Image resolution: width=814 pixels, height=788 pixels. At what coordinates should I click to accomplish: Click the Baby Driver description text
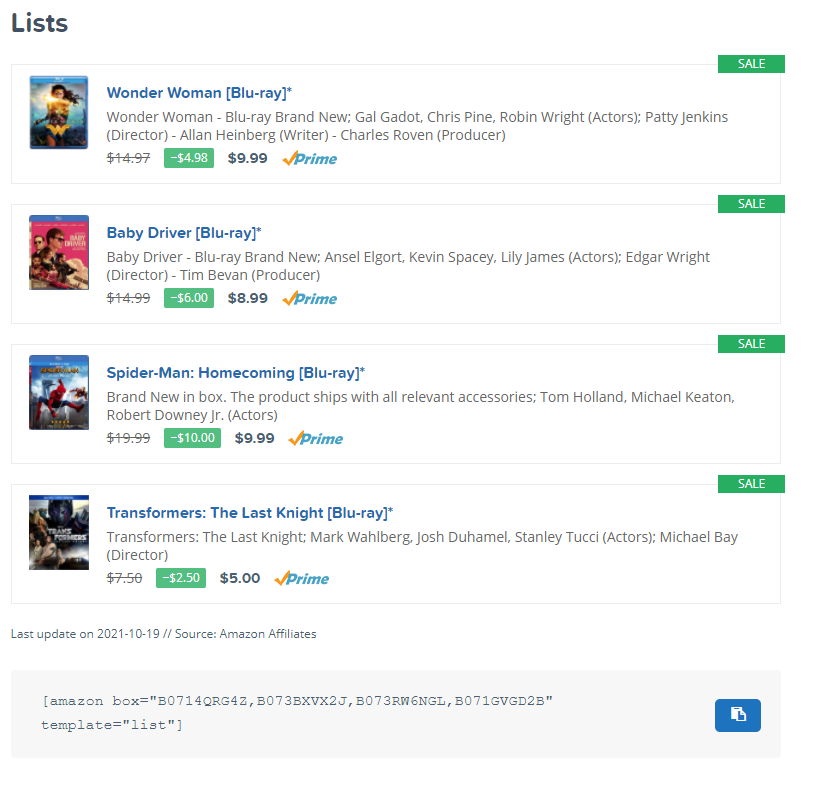tap(408, 266)
